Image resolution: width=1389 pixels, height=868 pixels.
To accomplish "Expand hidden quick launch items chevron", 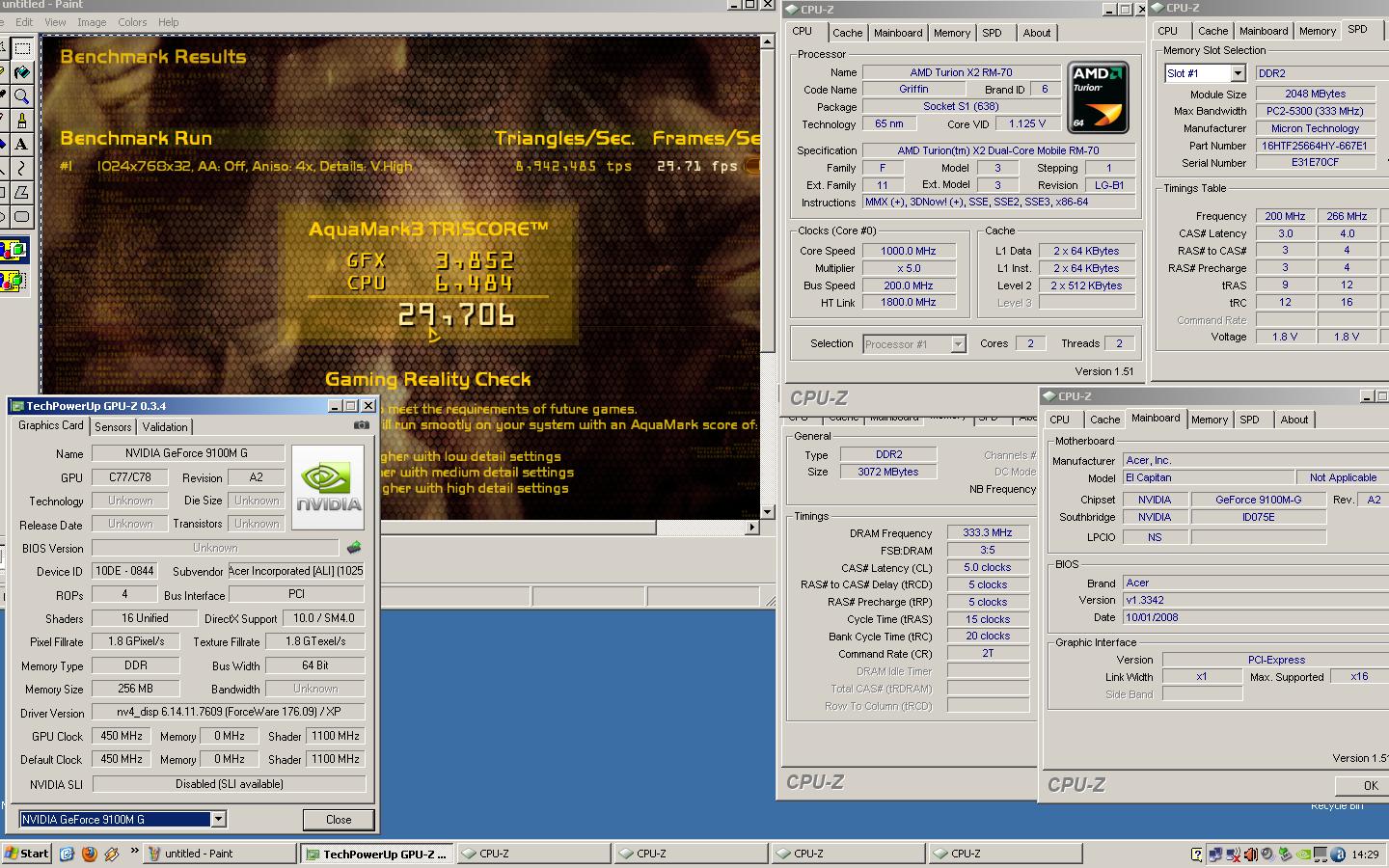I will point(134,852).
